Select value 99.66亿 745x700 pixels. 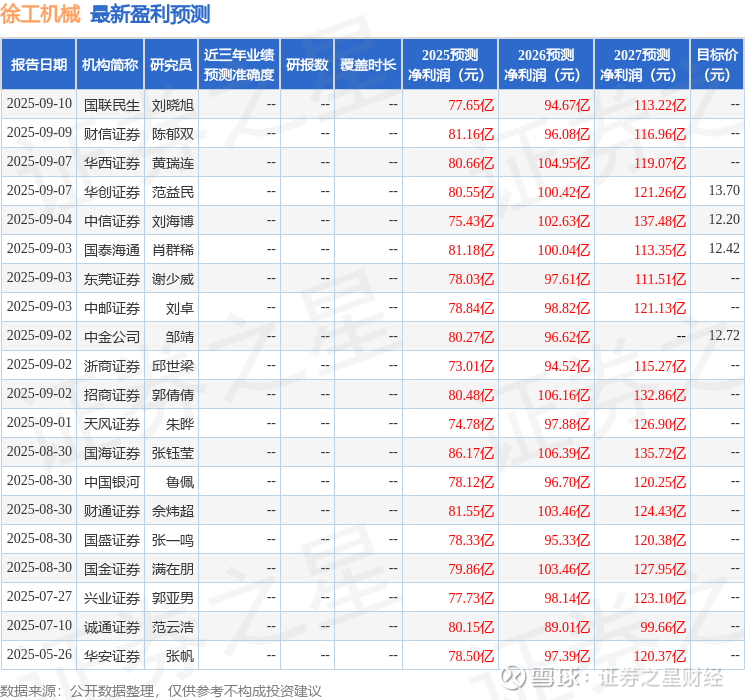tap(663, 627)
